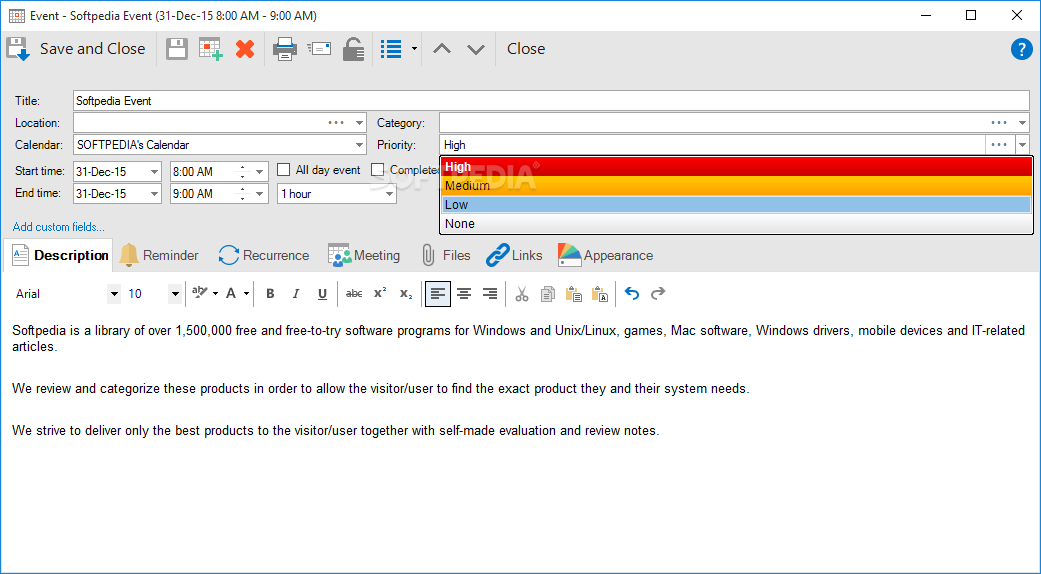Viewport: 1041px width, 574px height.
Task: Go to previous event with up chevron
Action: tap(442, 49)
